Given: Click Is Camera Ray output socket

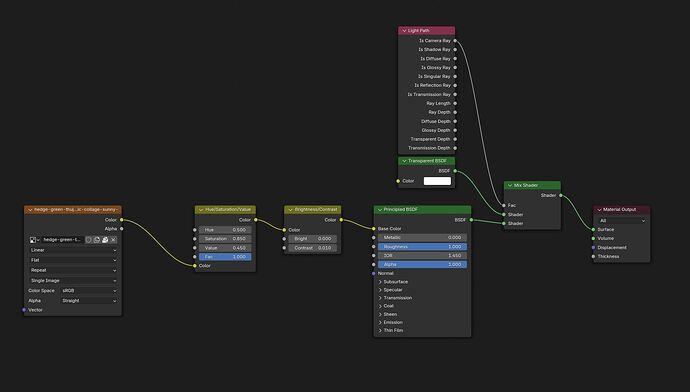Looking at the screenshot, I should [455, 40].
